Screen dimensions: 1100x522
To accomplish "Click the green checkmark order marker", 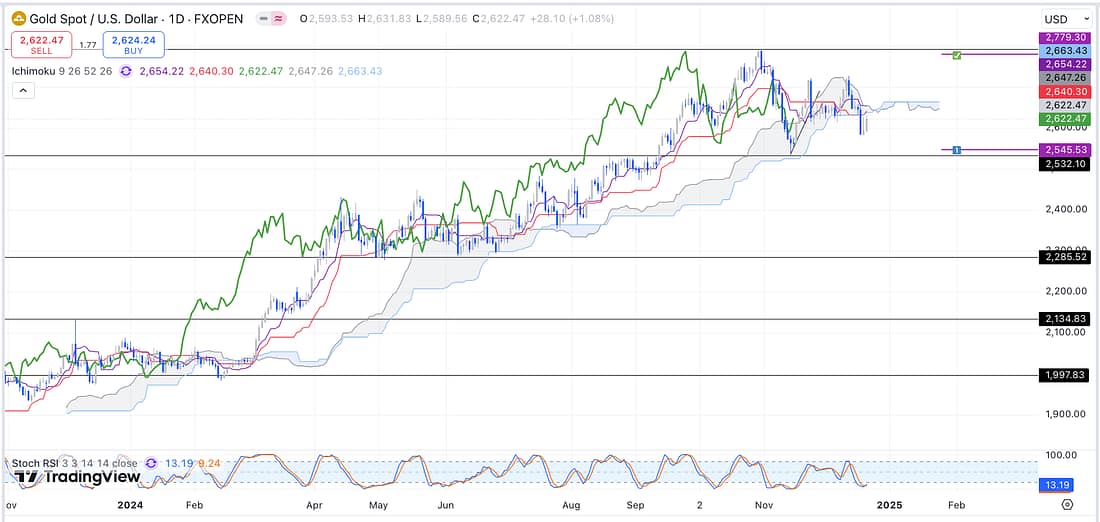I will coord(957,54).
